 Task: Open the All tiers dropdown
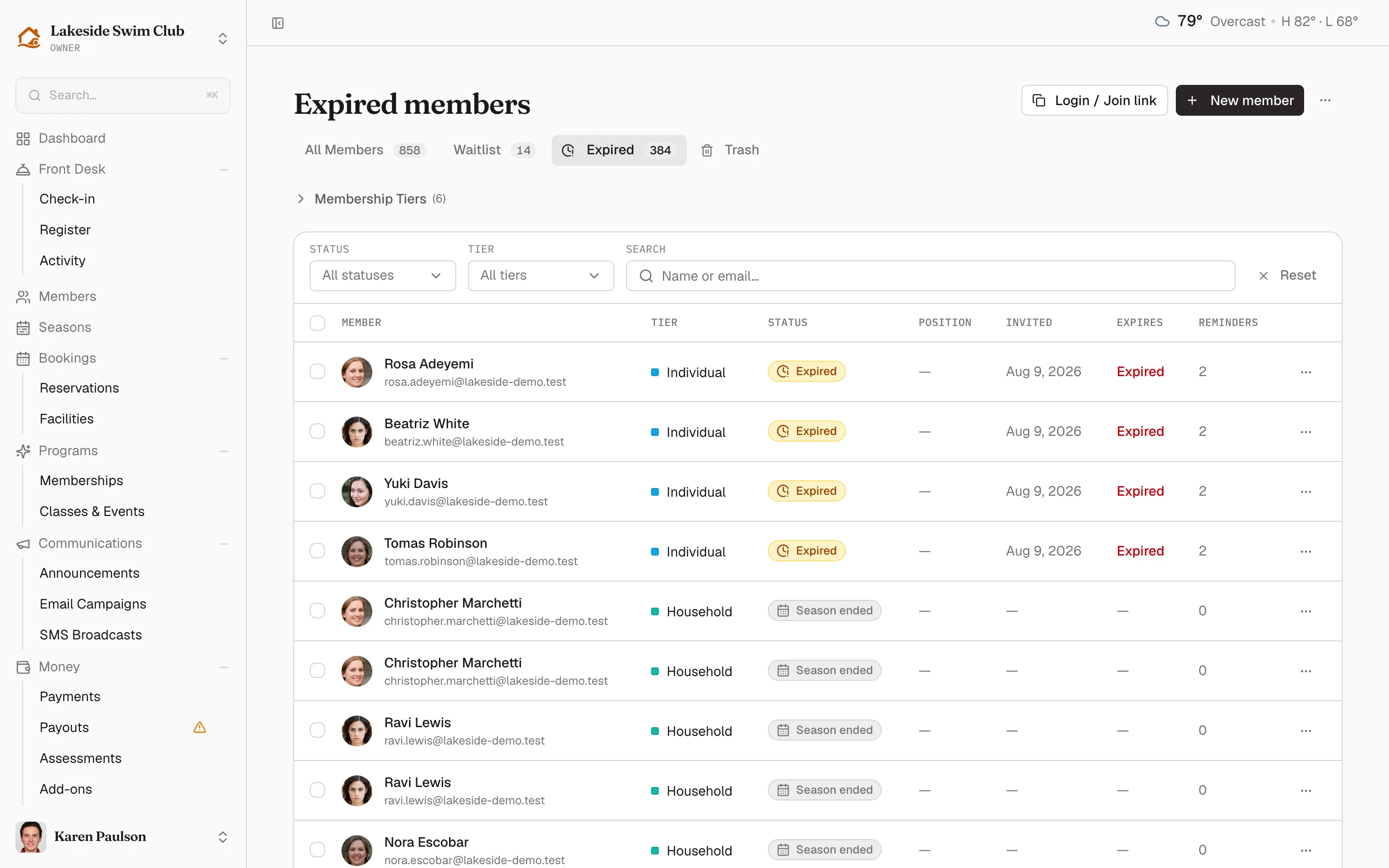coord(541,275)
